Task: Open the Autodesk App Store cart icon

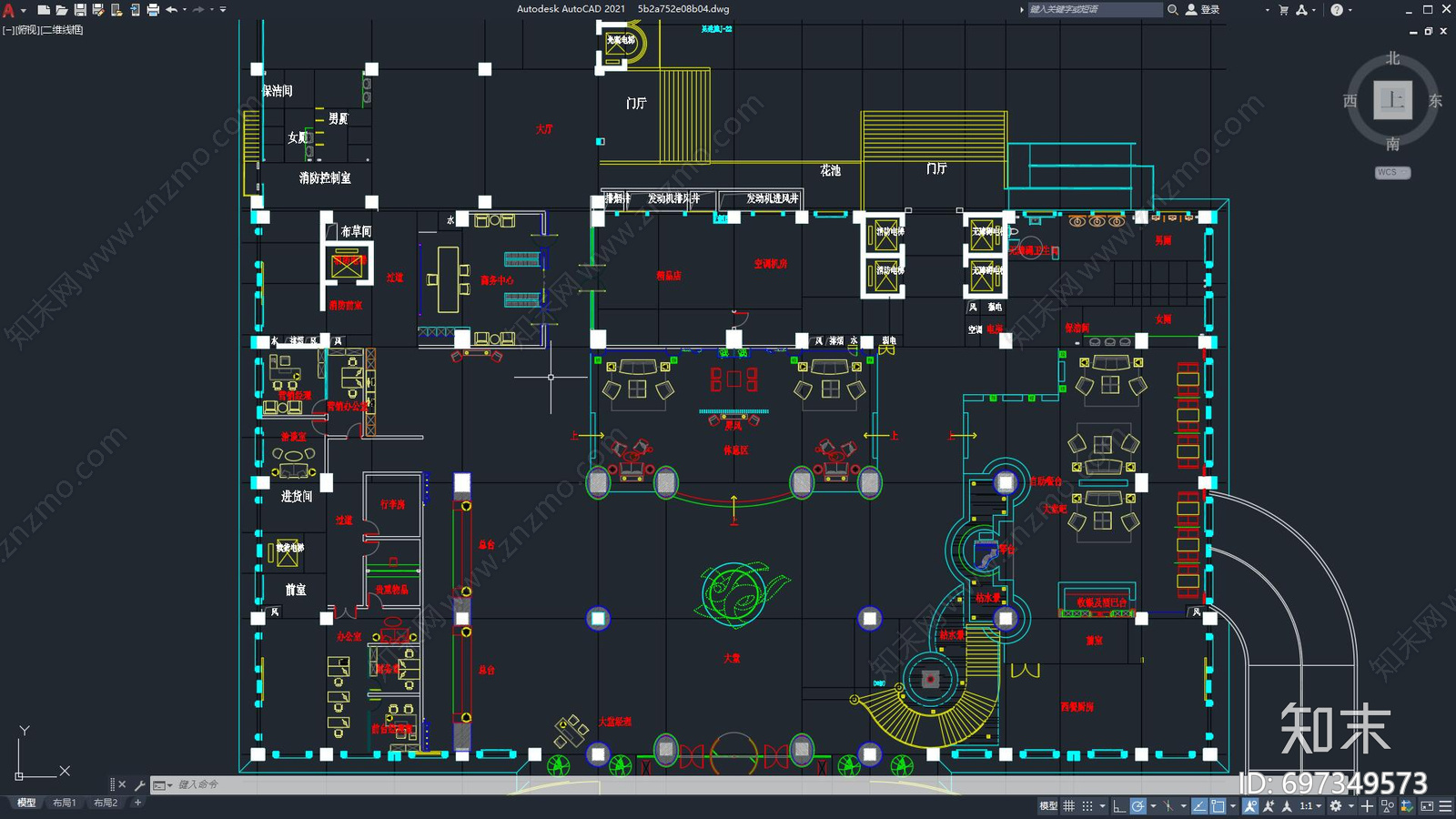Action: [x=1283, y=10]
